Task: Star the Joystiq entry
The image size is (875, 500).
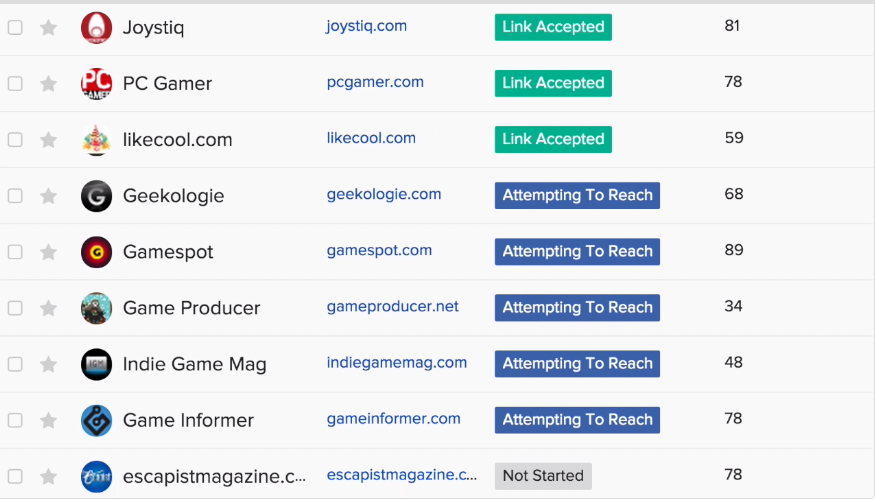Action: (49, 27)
